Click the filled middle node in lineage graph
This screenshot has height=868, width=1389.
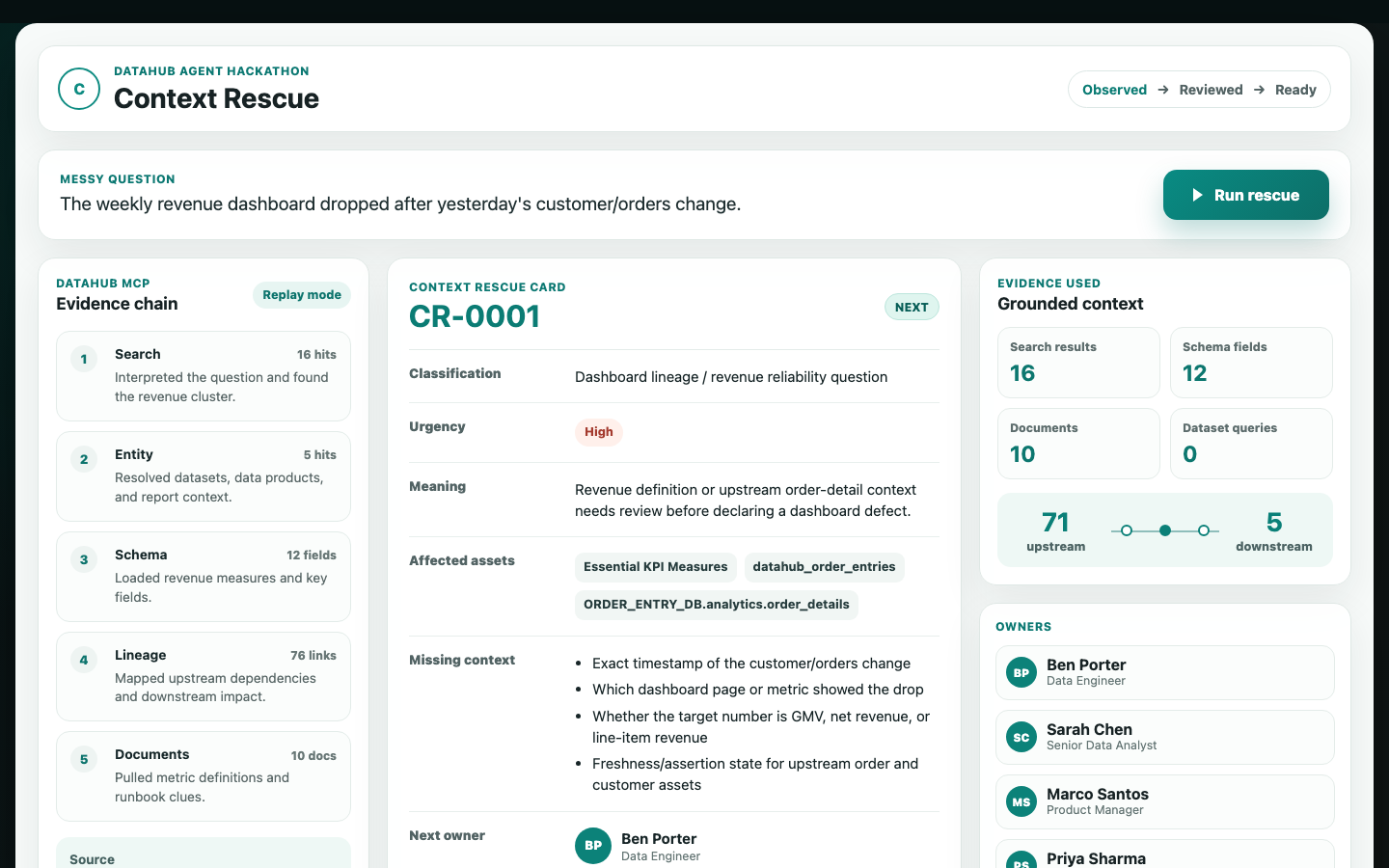pos(1165,530)
